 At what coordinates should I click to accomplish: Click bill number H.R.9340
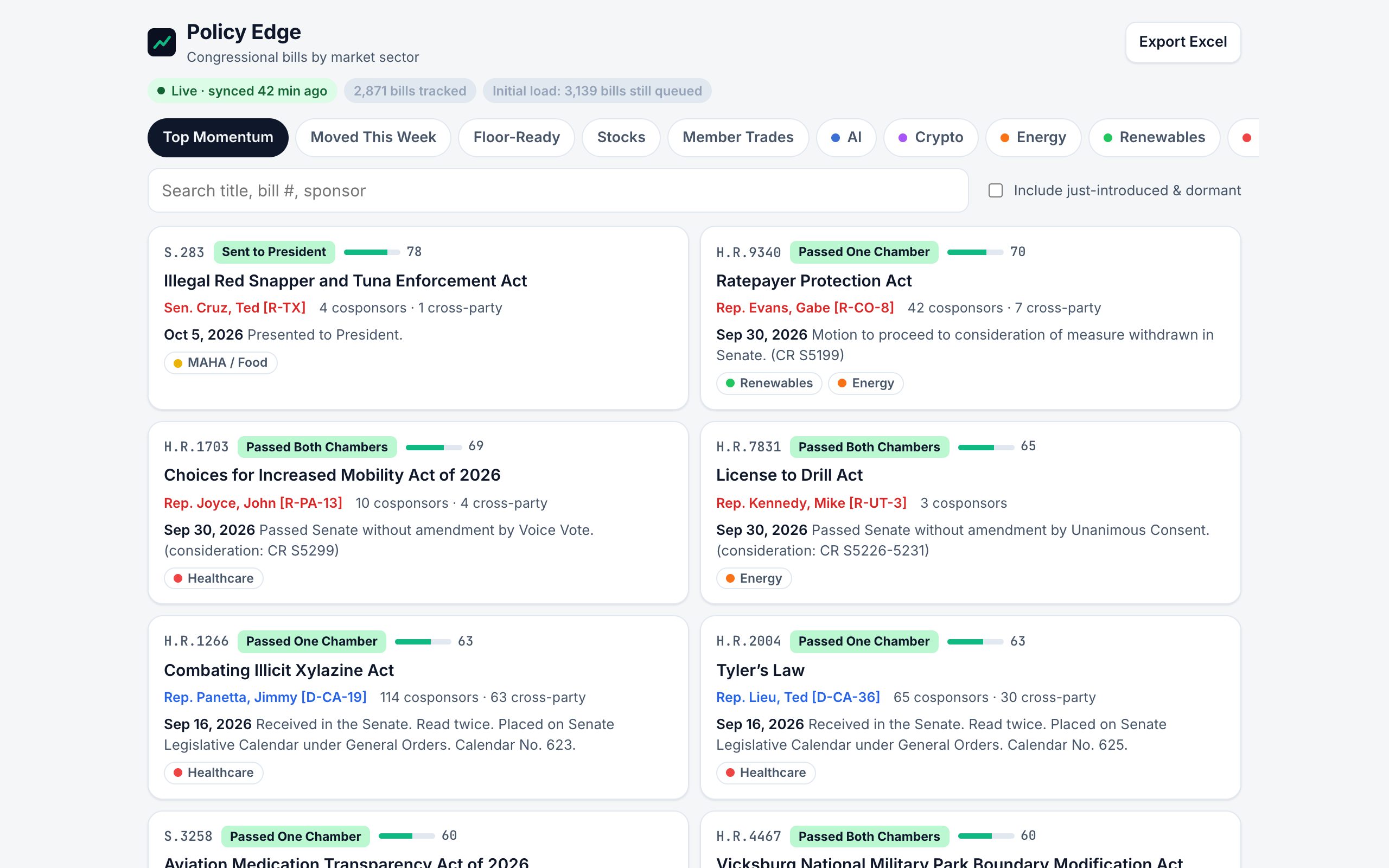(748, 253)
